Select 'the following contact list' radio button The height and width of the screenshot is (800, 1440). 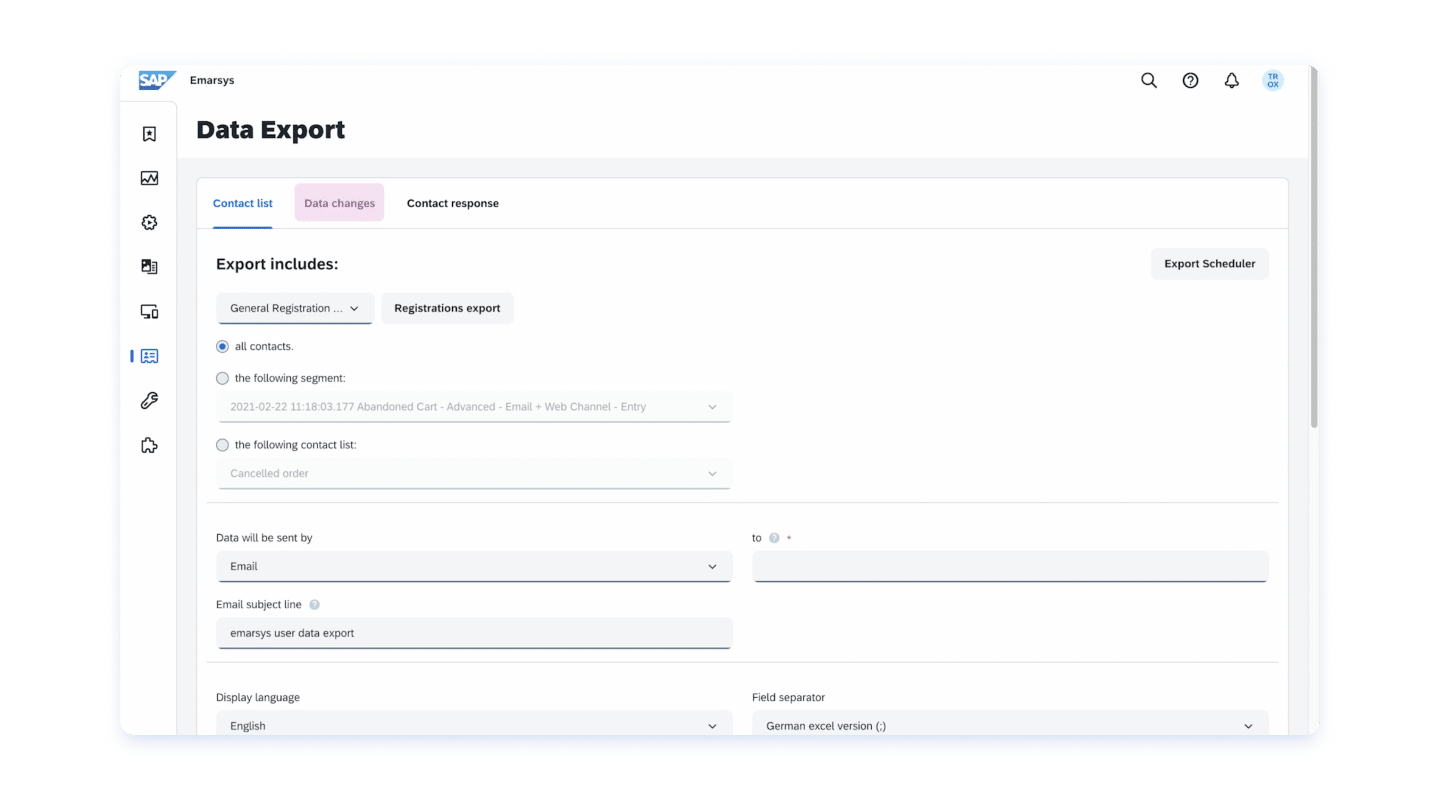[222, 445]
